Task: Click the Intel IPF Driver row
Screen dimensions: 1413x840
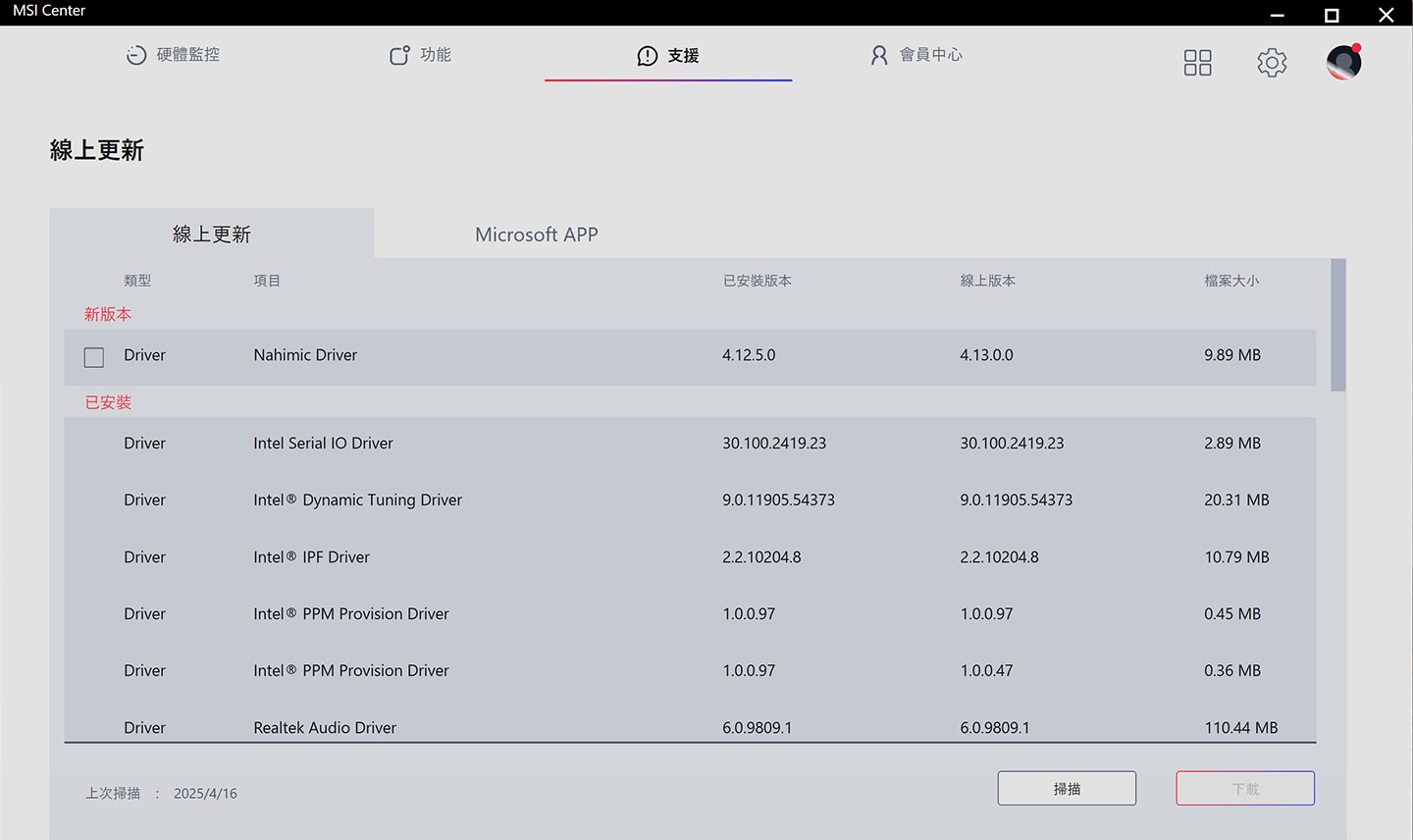Action: 690,557
